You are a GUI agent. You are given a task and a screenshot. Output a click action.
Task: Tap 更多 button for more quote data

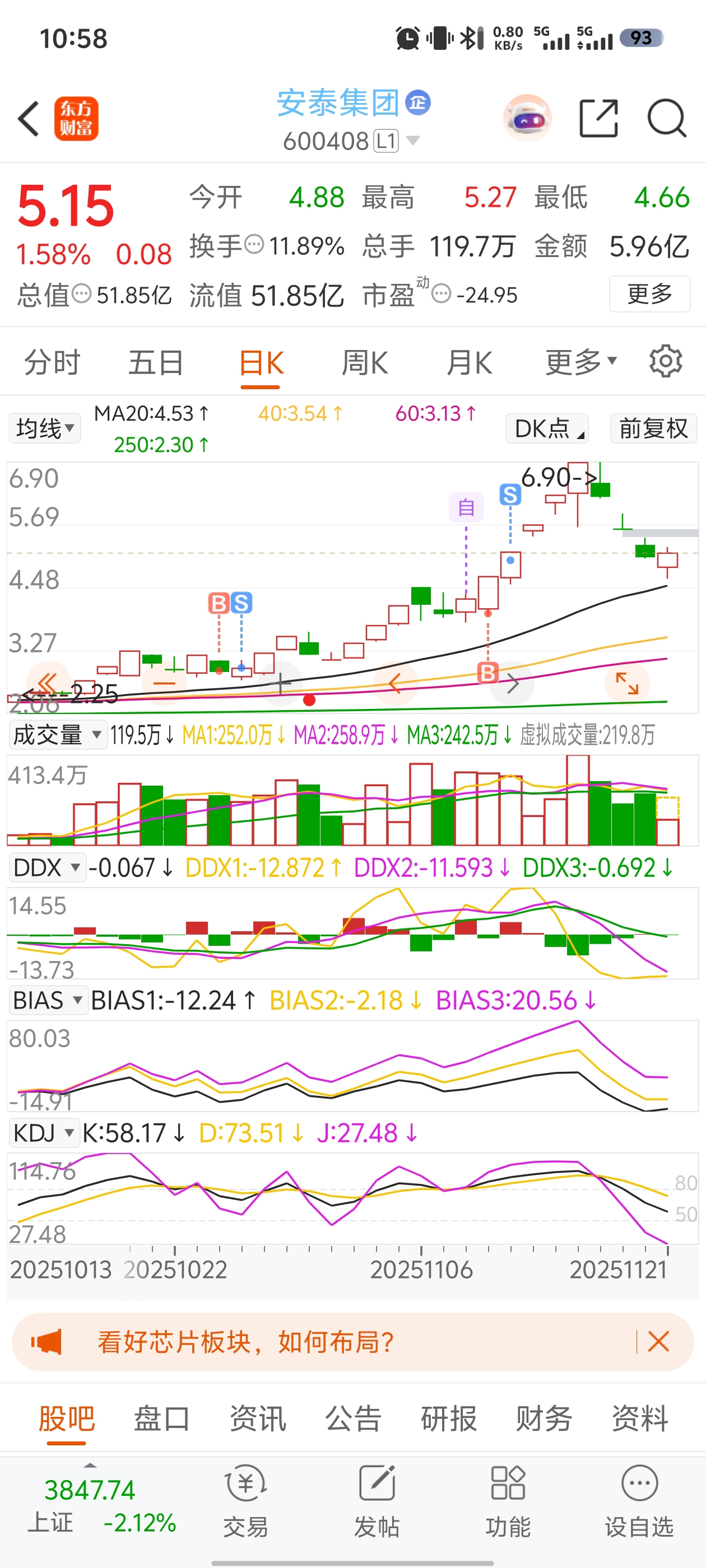(x=650, y=294)
